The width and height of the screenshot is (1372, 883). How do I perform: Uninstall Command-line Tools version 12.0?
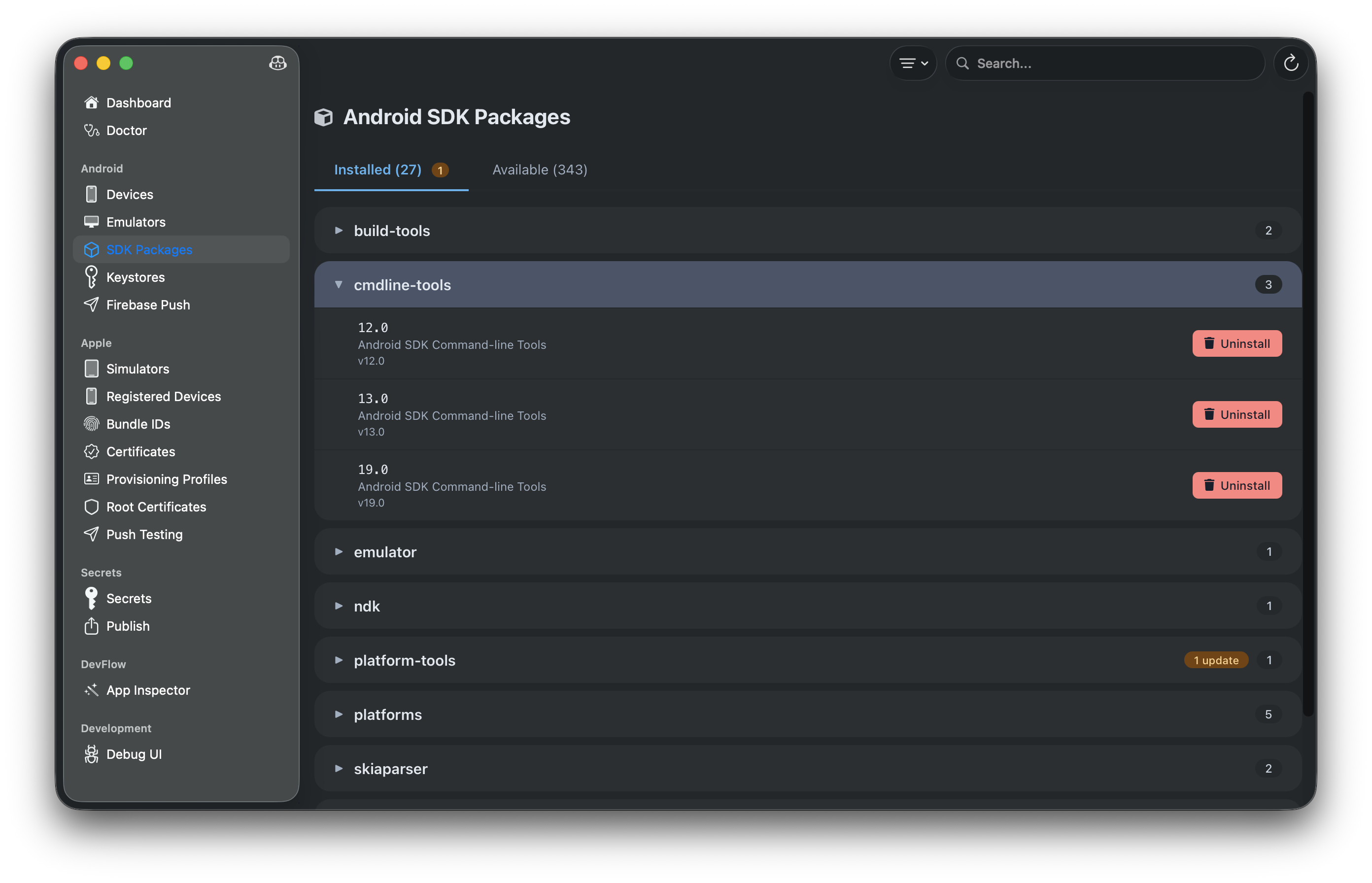coord(1236,343)
